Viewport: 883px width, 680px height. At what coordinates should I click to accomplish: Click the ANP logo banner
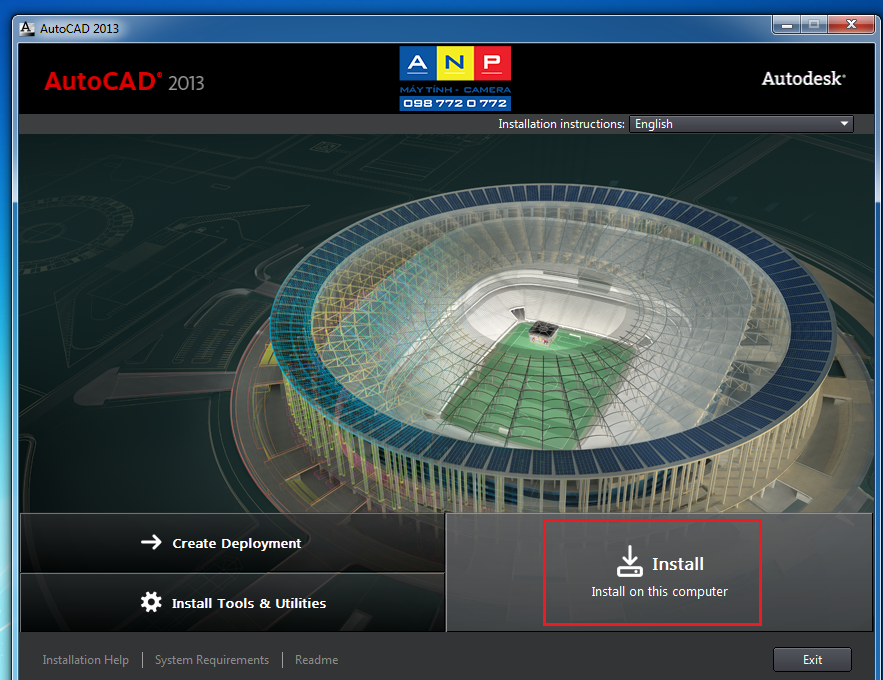coord(455,78)
